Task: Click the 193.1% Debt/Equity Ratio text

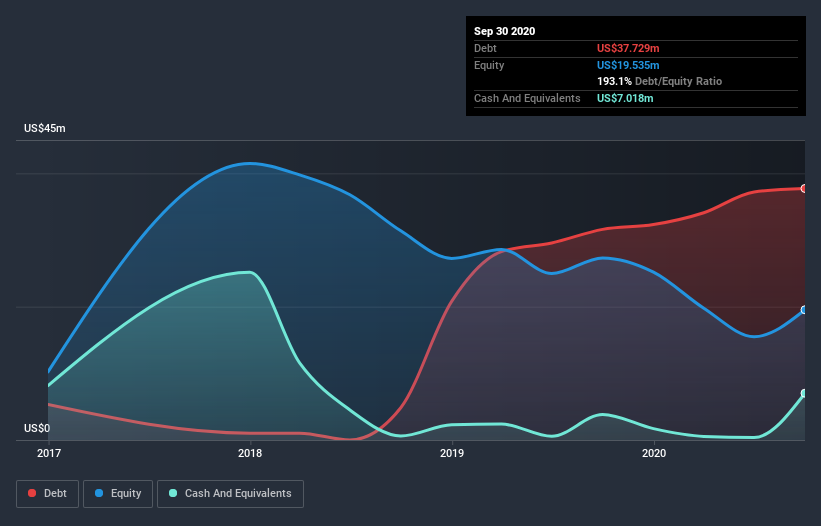Action: point(659,81)
